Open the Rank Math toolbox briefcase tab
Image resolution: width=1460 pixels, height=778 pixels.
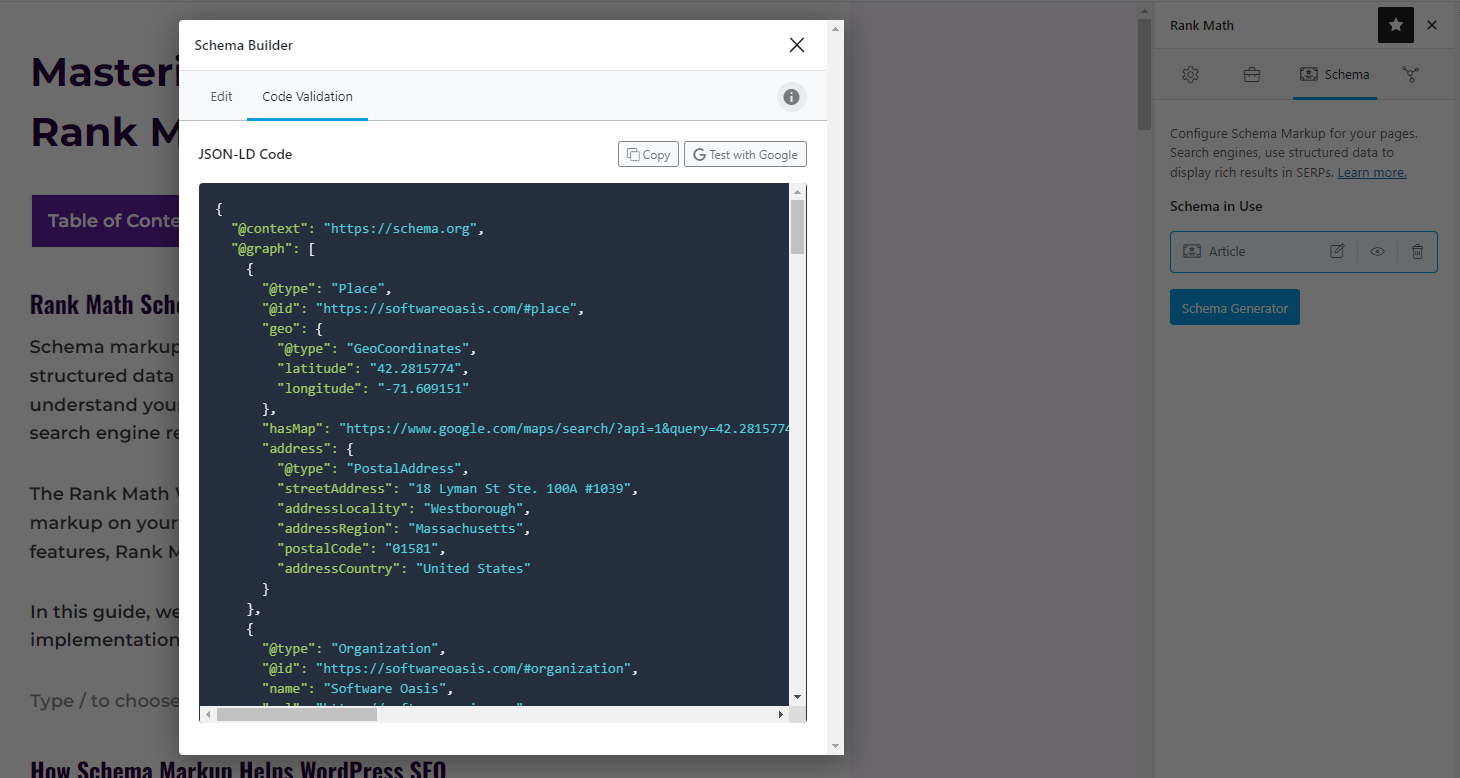tap(1251, 74)
